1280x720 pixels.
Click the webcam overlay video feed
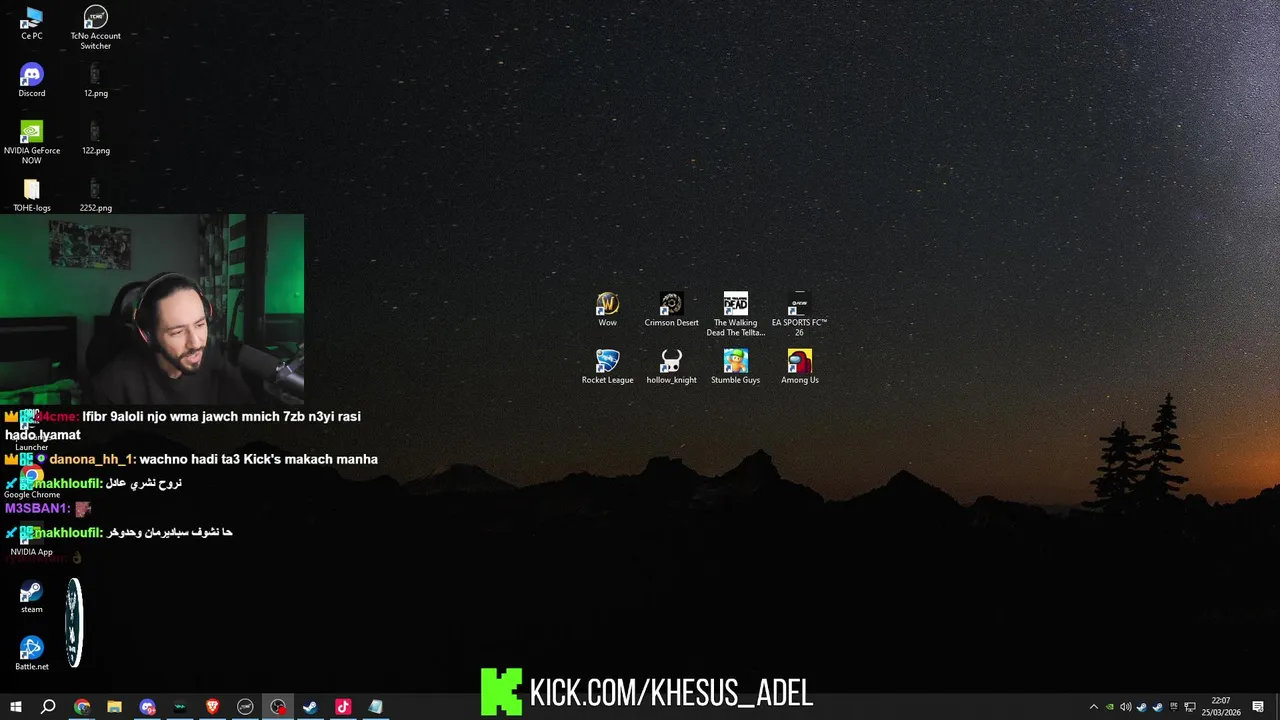(152, 308)
